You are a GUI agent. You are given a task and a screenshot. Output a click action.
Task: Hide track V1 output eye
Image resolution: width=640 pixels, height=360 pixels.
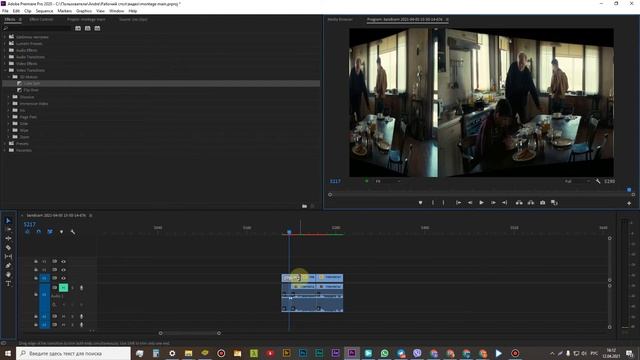point(63,278)
